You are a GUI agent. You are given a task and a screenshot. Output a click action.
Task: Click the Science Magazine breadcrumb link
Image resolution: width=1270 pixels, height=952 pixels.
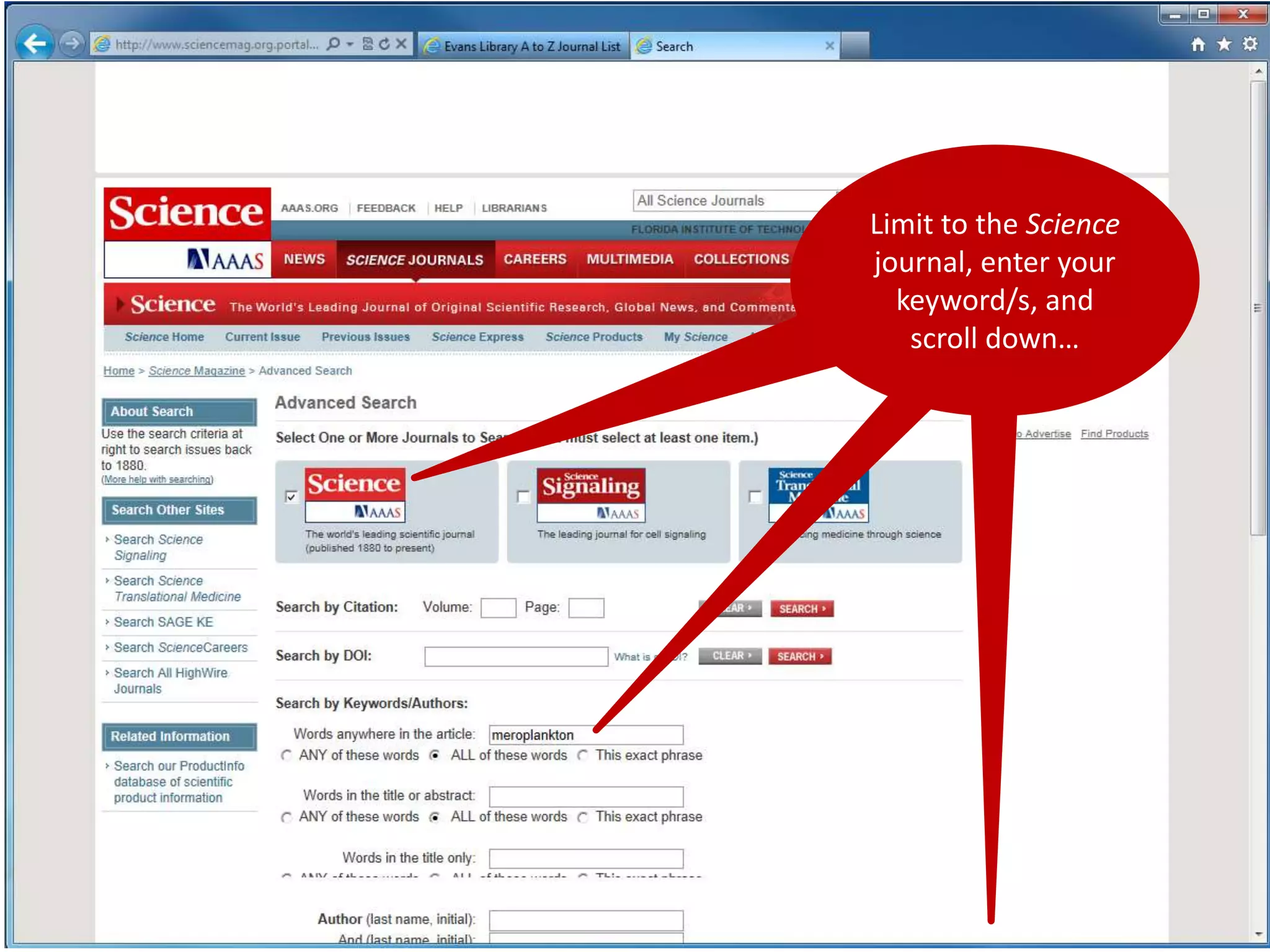tap(197, 371)
